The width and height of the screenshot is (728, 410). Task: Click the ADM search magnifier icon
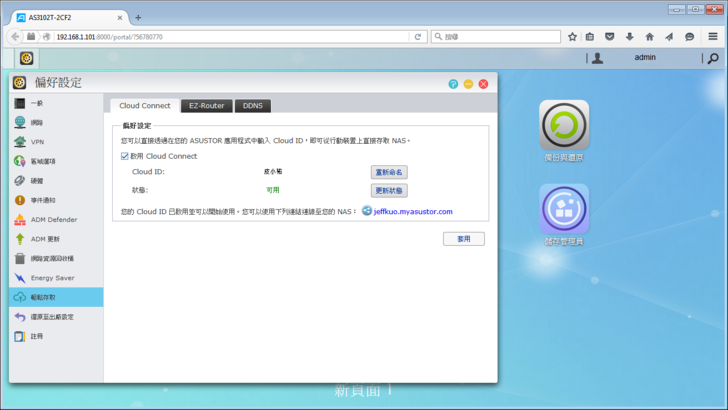point(711,58)
